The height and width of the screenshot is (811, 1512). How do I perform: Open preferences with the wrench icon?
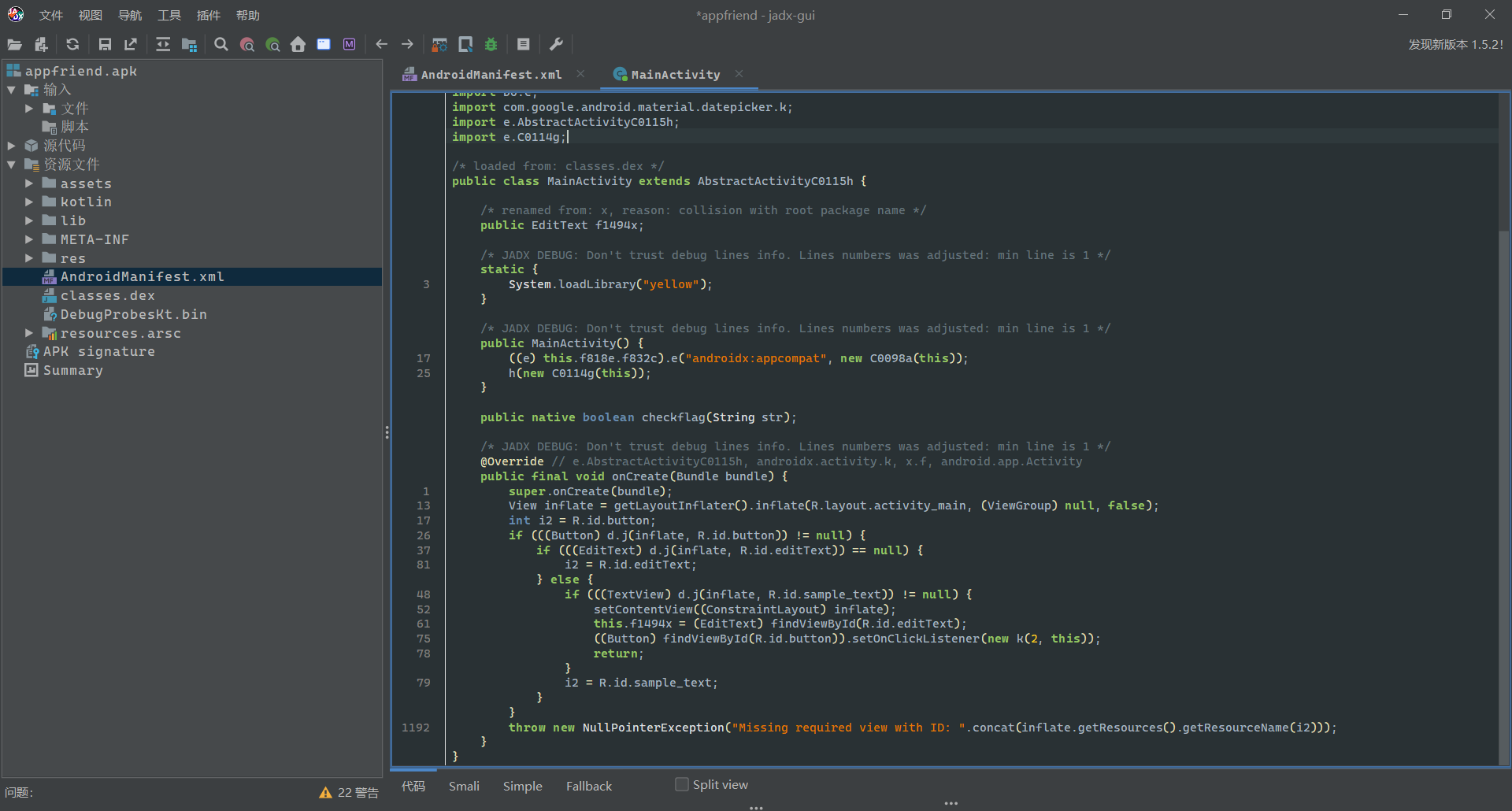pos(556,45)
